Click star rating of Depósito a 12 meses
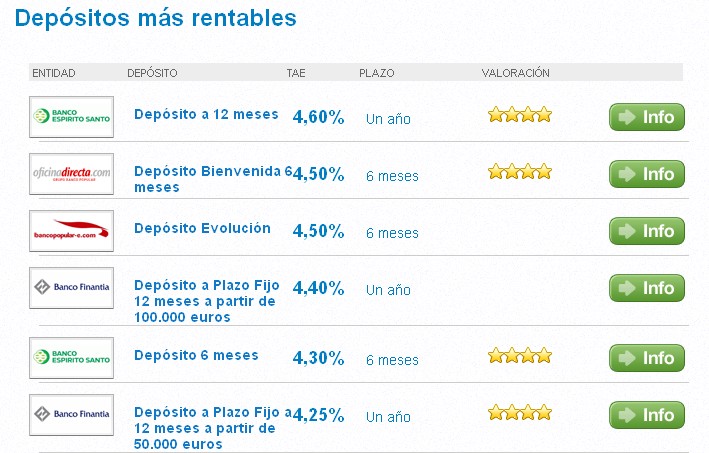The image size is (709, 453). [x=519, y=115]
